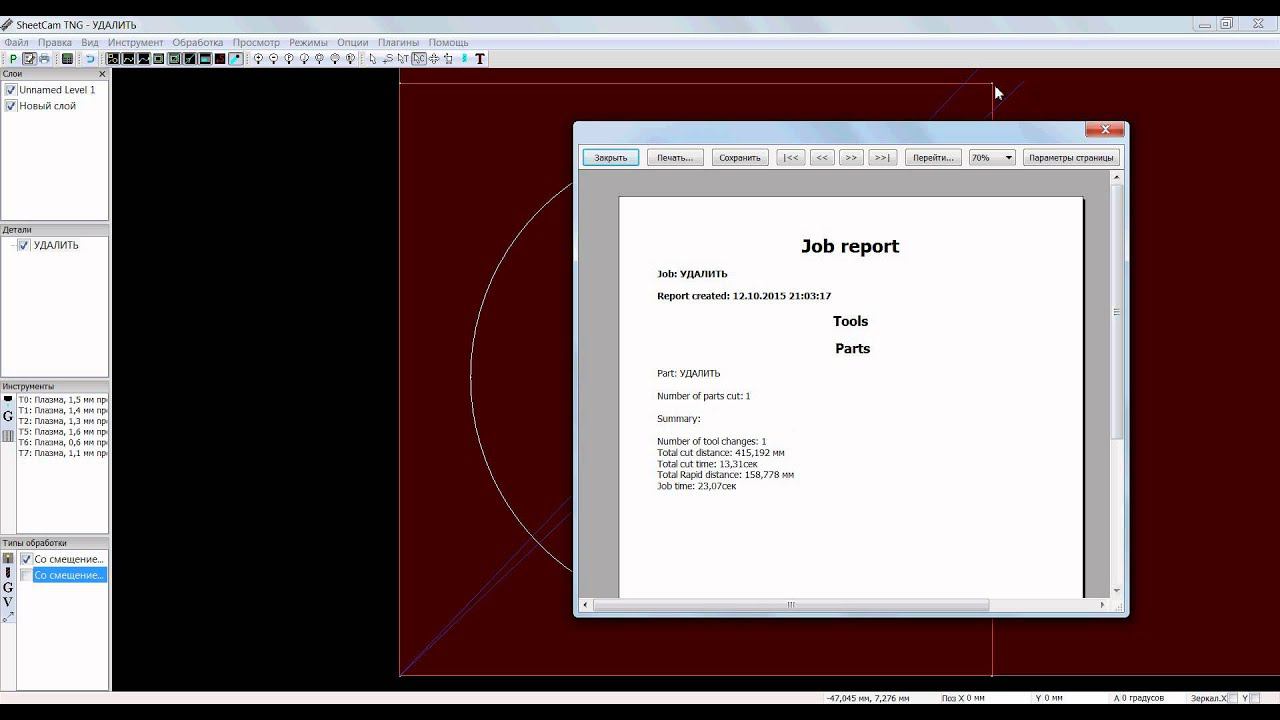Click the red S display icon in toolbar
This screenshot has width=1280, height=720.
220,59
